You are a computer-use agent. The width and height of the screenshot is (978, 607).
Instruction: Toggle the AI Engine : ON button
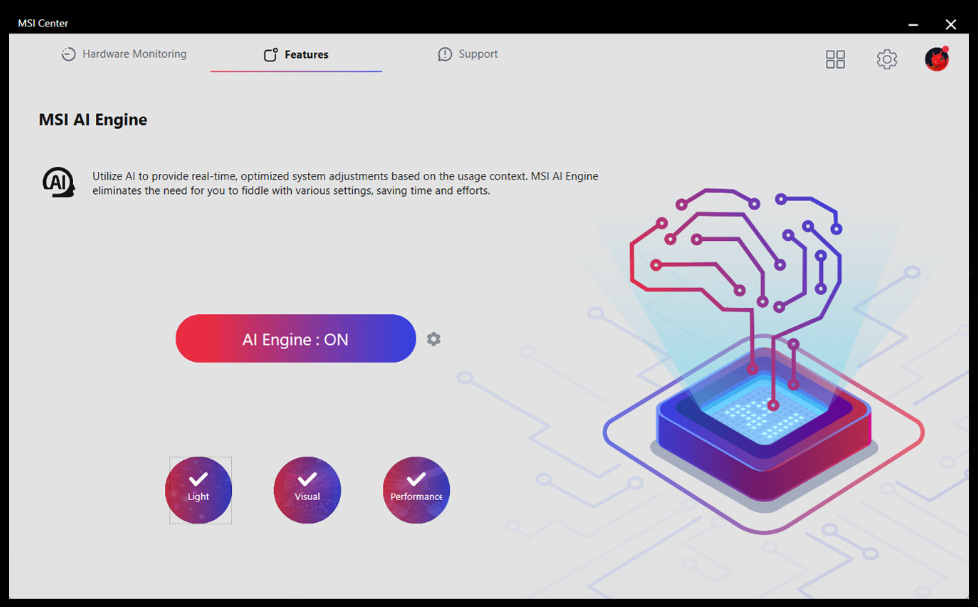coord(296,339)
